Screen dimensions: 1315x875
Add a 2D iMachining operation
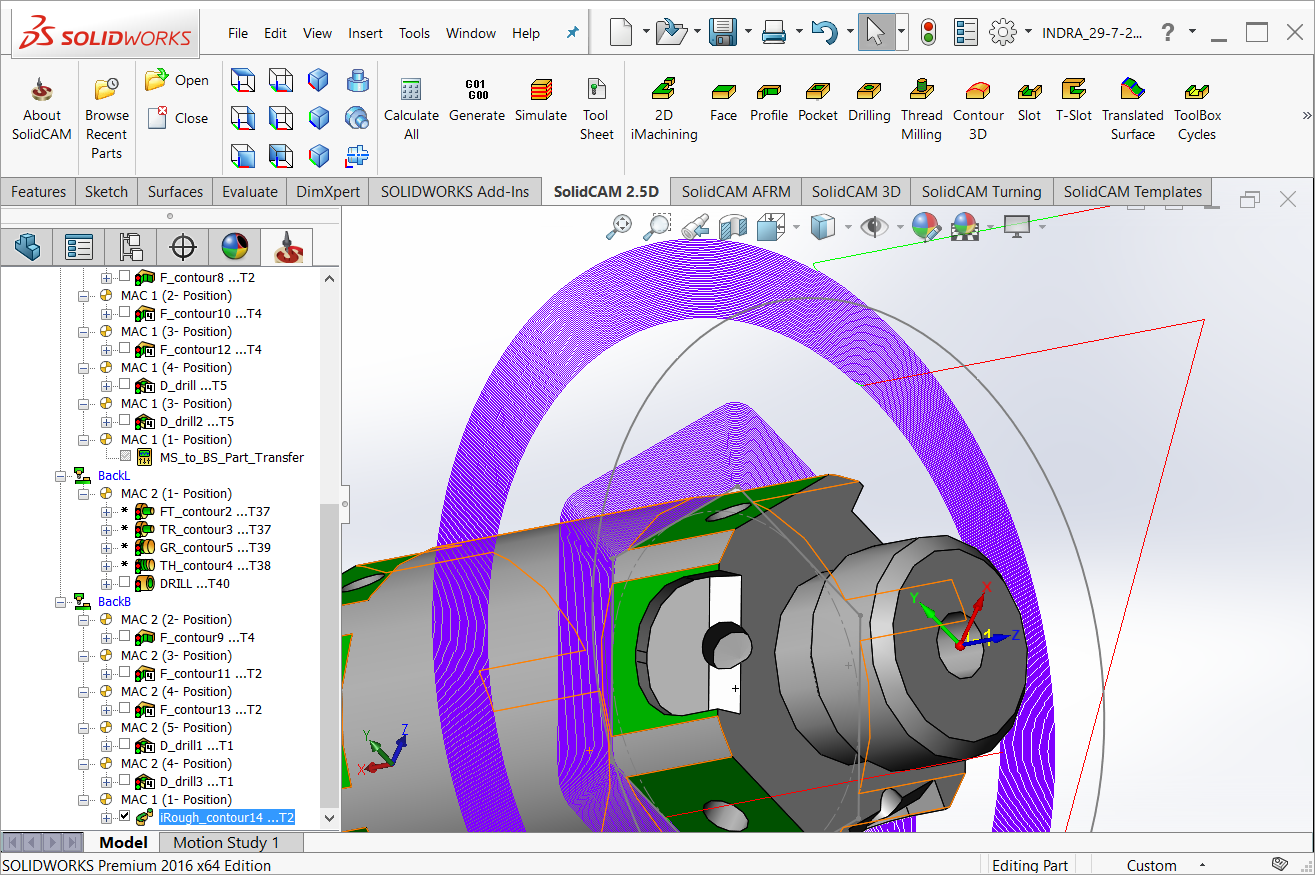point(664,110)
